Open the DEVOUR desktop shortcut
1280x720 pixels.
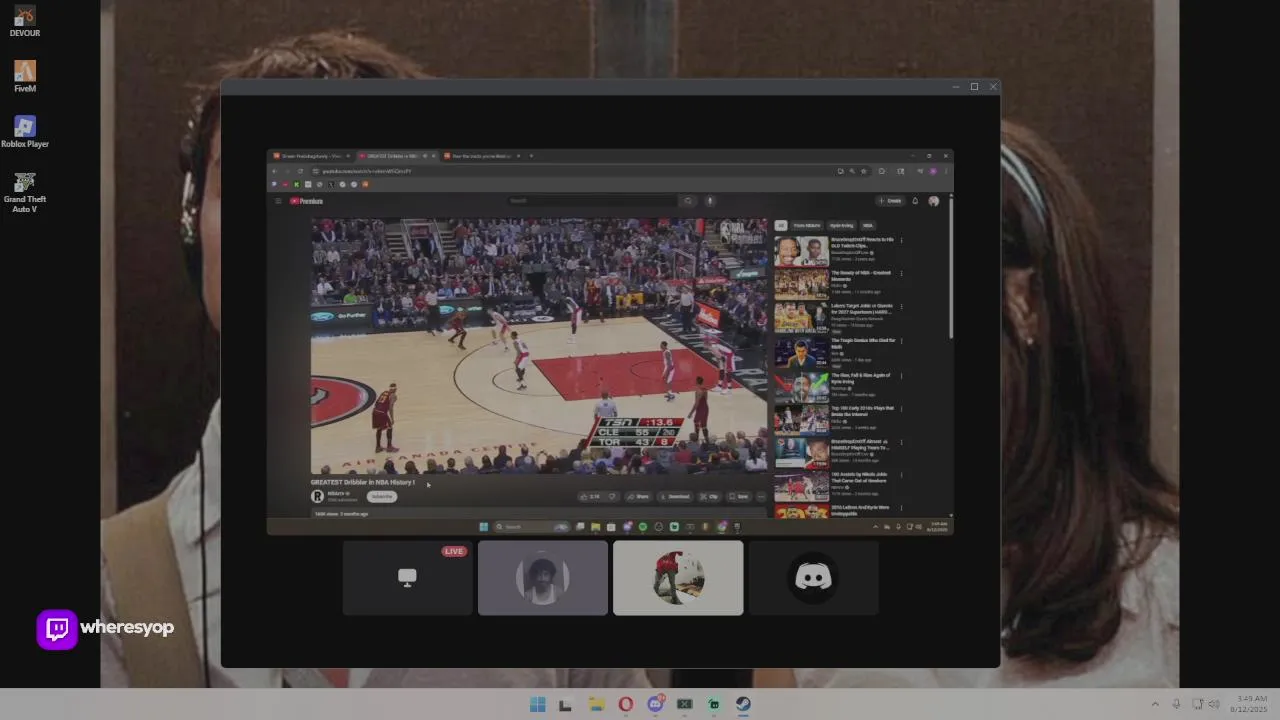(x=25, y=22)
